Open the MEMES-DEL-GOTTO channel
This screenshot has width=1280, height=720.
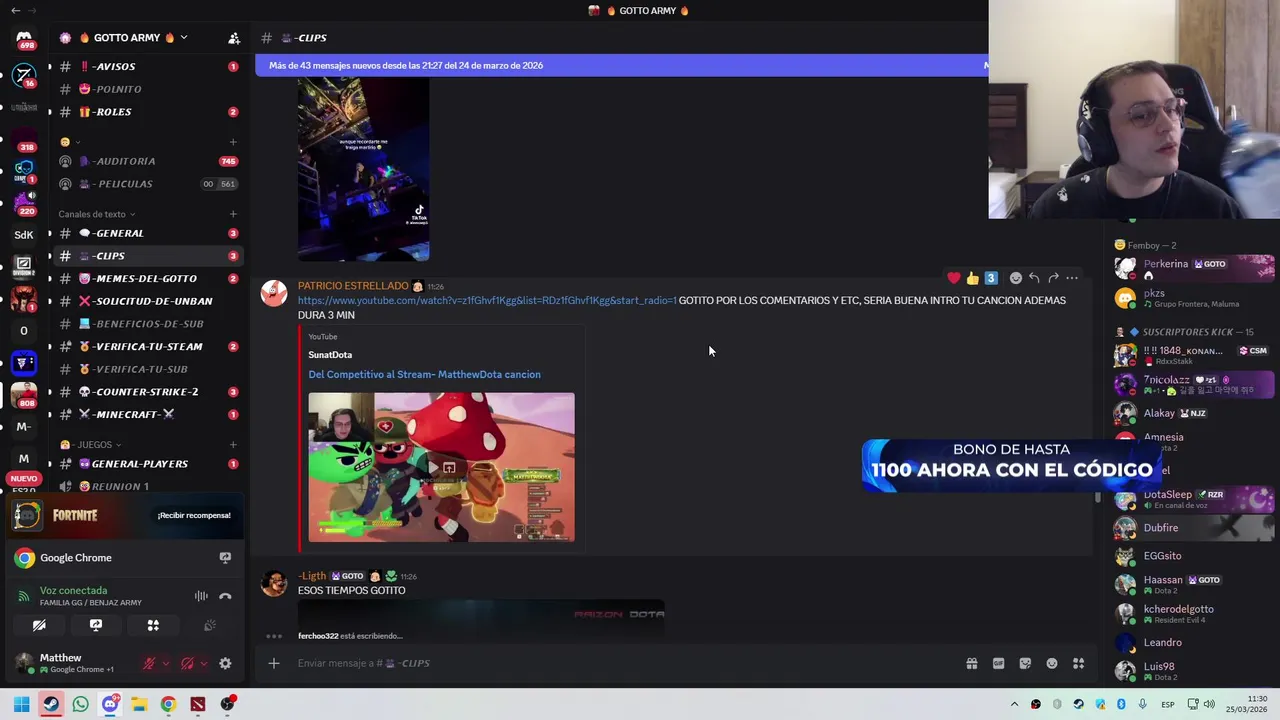tap(146, 278)
